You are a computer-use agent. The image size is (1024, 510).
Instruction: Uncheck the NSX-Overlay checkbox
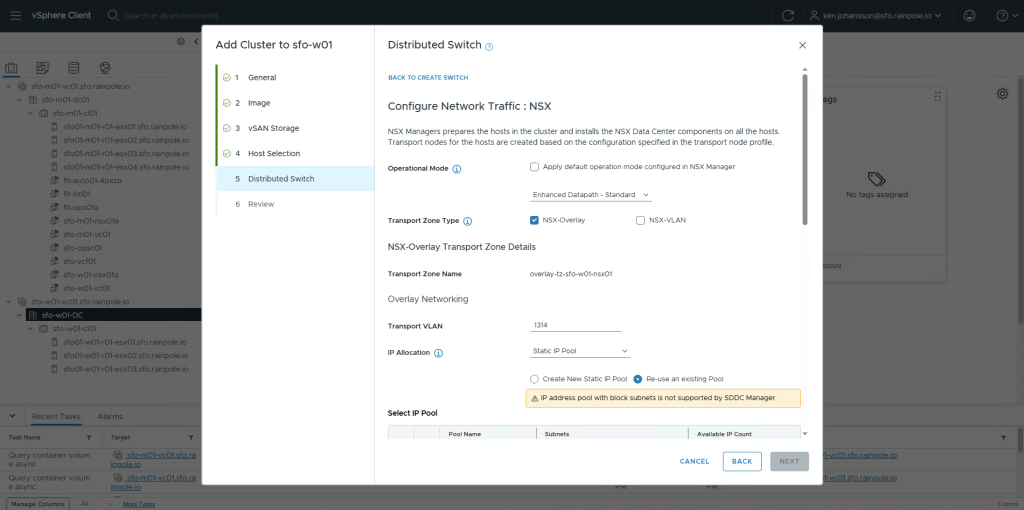[535, 220]
